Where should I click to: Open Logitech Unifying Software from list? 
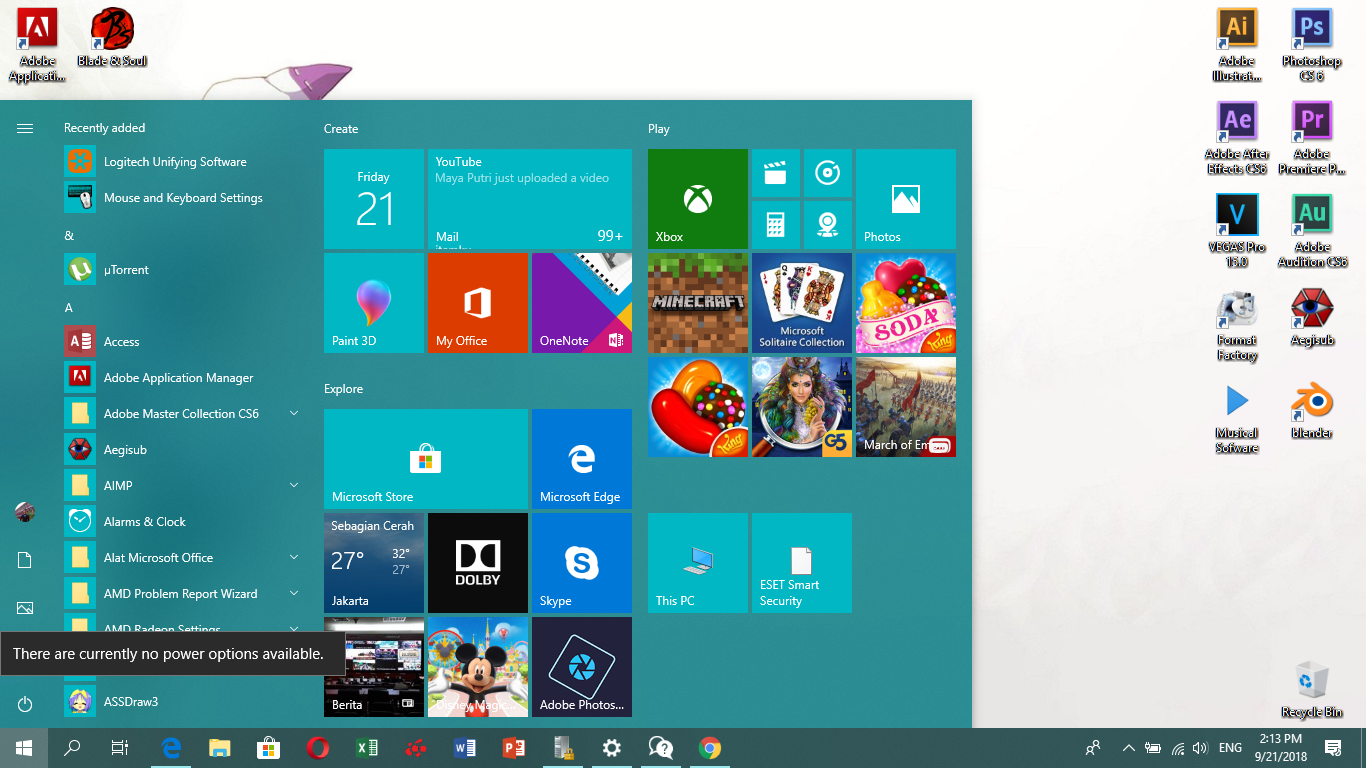[184, 162]
